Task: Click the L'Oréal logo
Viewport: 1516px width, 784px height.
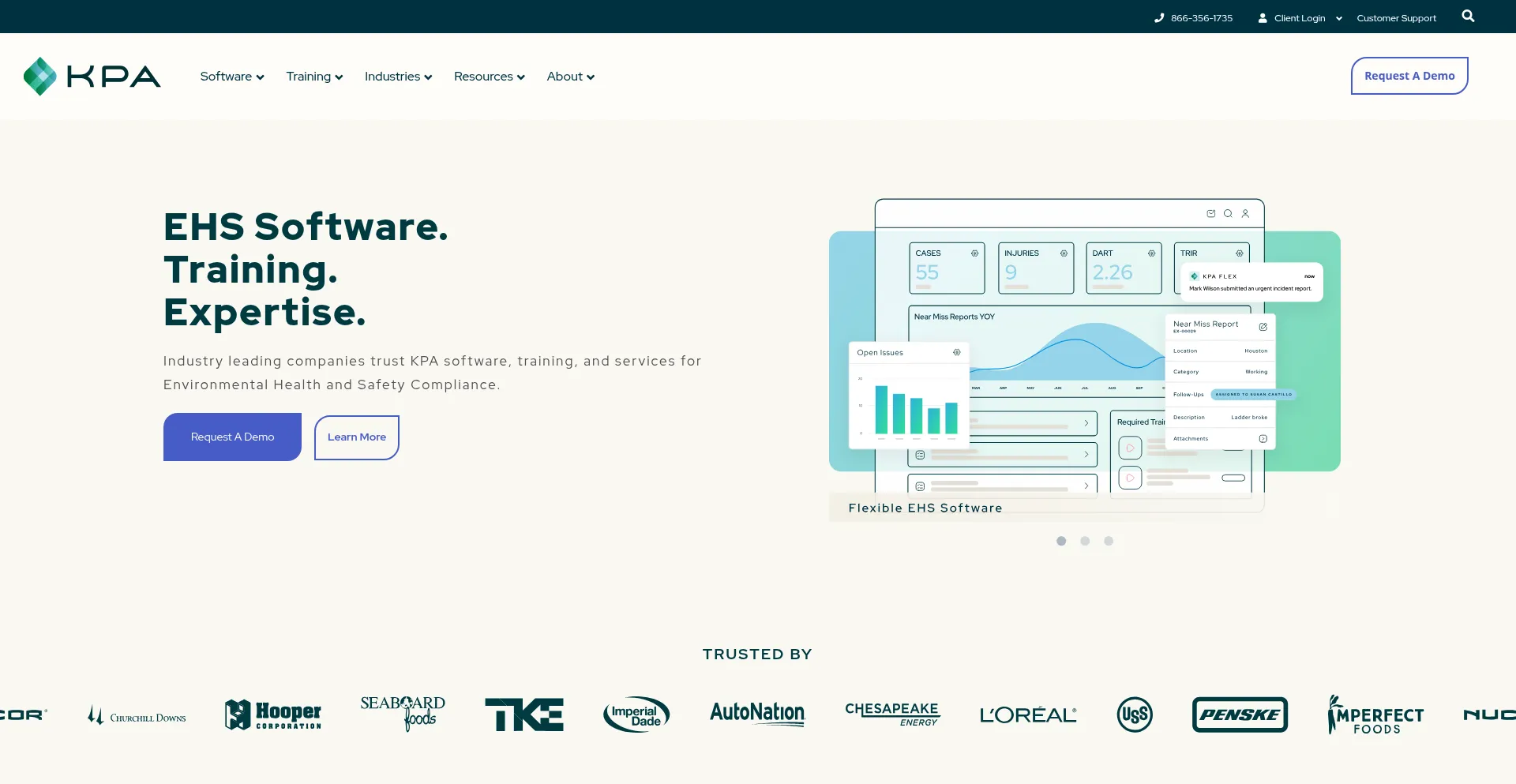Action: [x=1027, y=715]
